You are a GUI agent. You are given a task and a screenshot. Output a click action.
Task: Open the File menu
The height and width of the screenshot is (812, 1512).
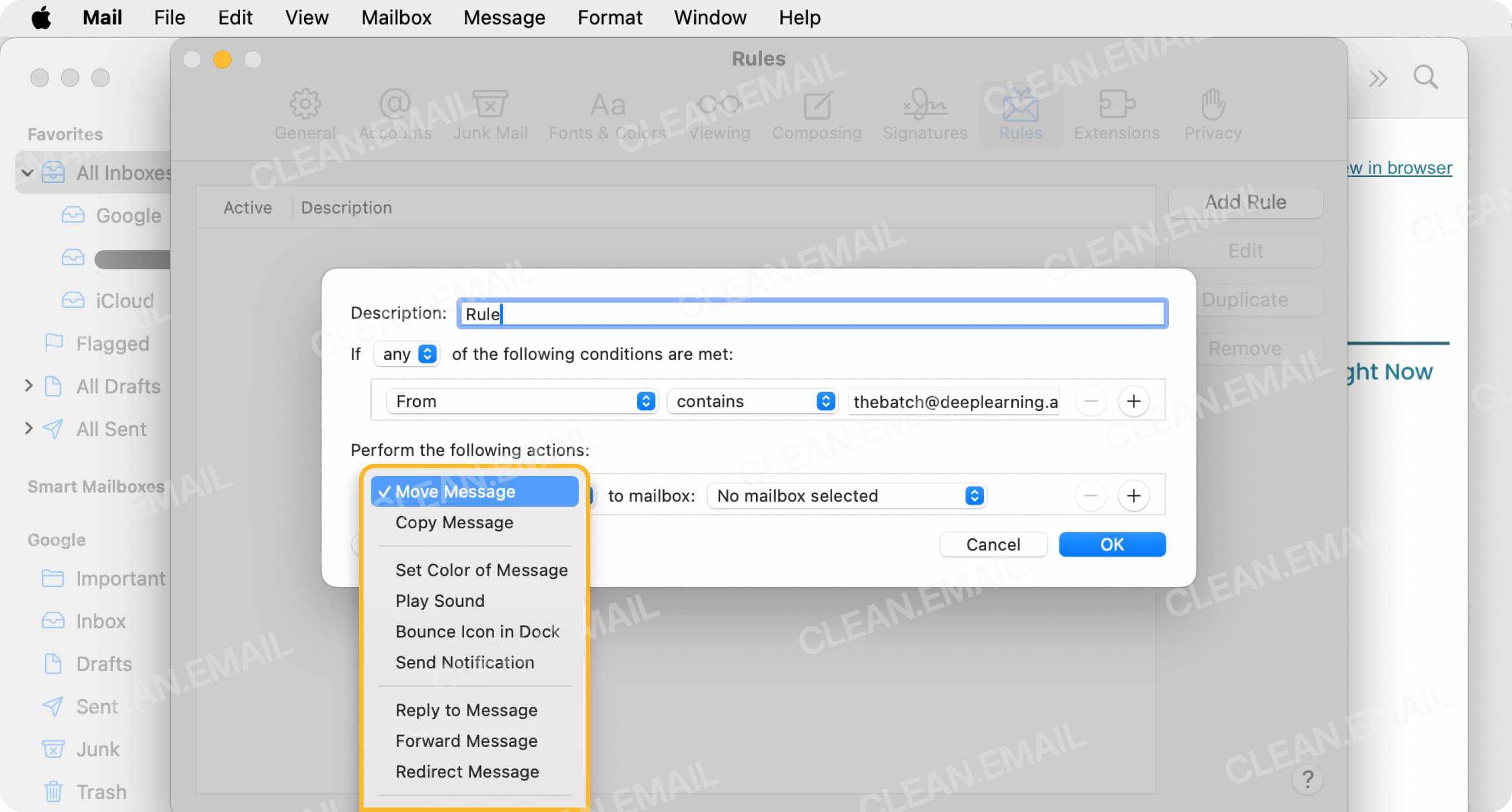(169, 18)
